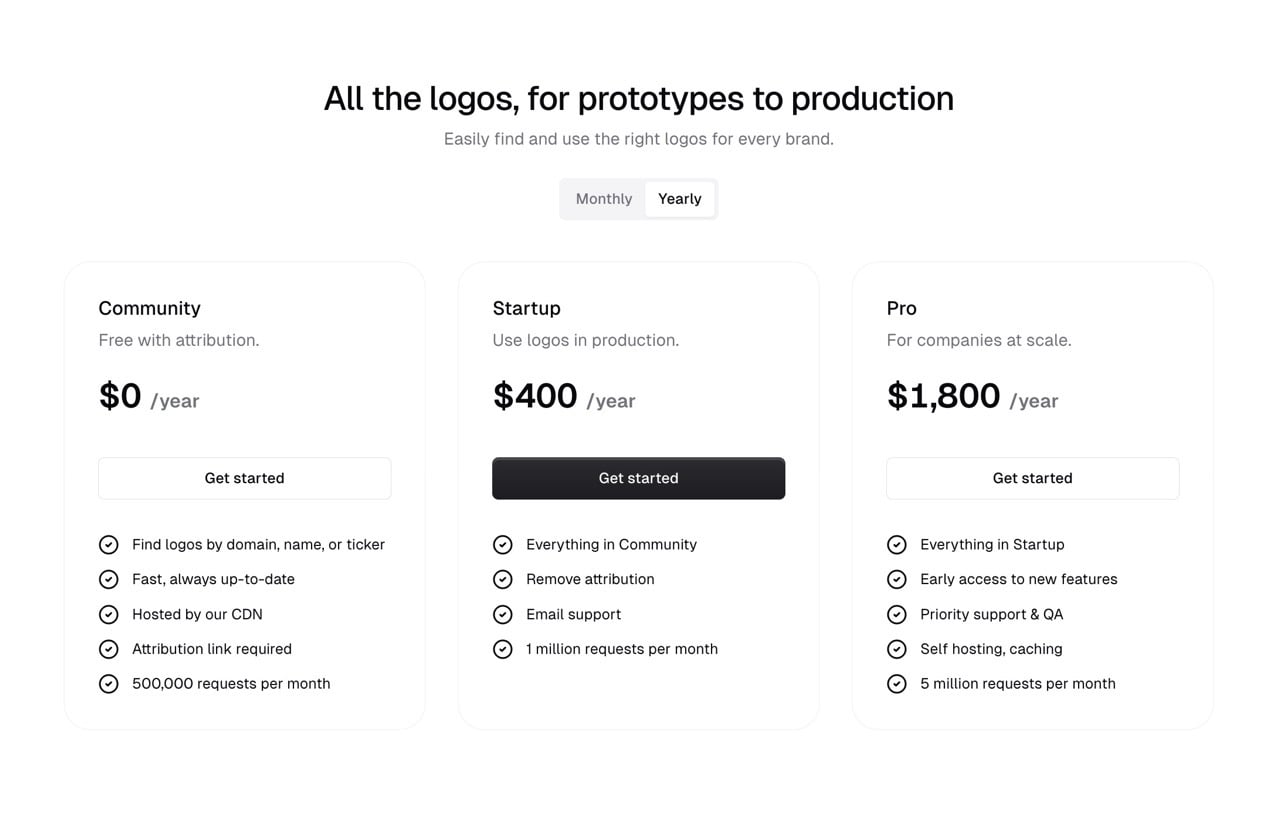The image size is (1280, 822).
Task: Click the Priority support & QA feature text
Action: click(x=991, y=614)
